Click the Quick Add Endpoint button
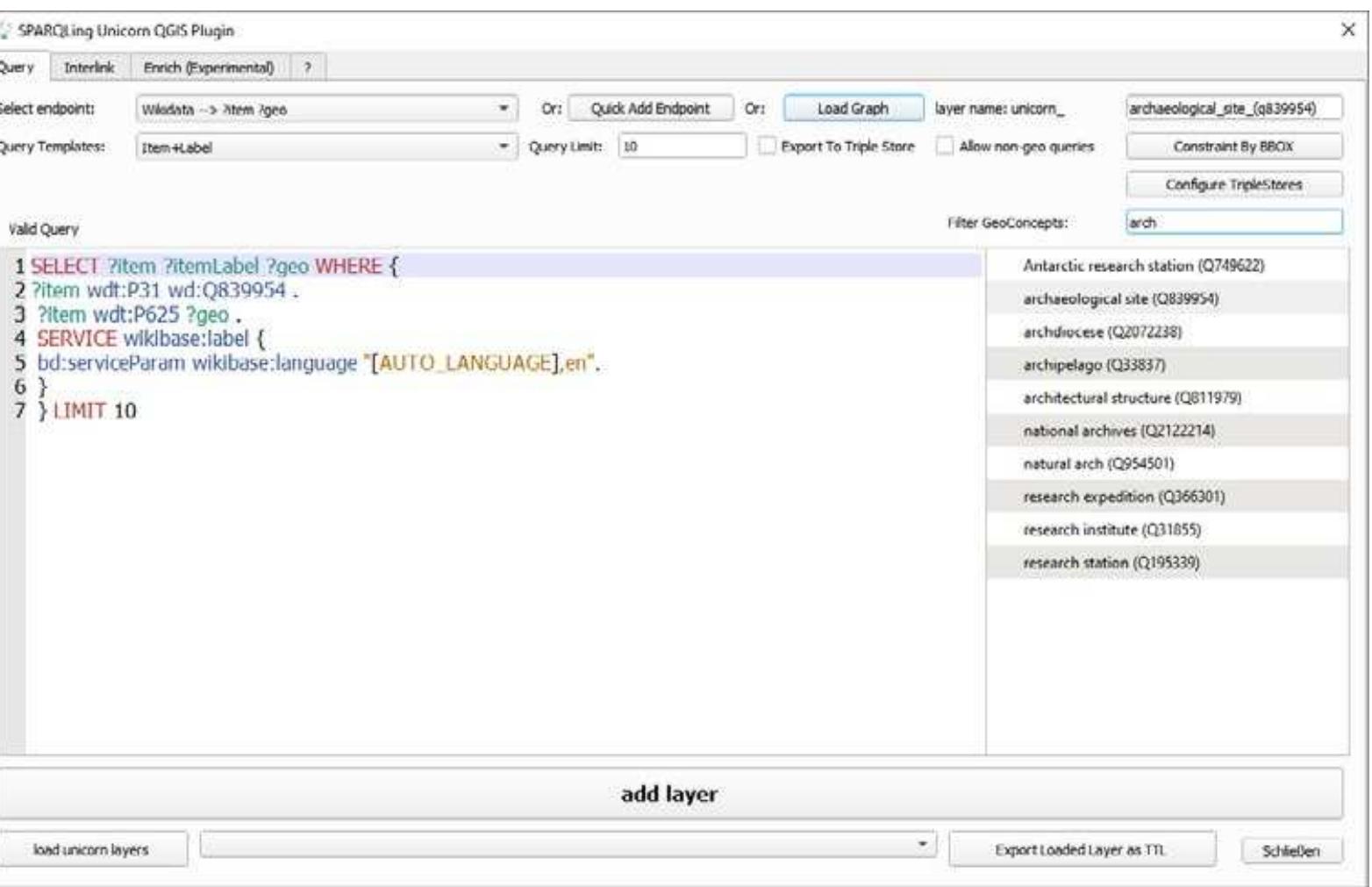1372x887 pixels. pos(650,109)
